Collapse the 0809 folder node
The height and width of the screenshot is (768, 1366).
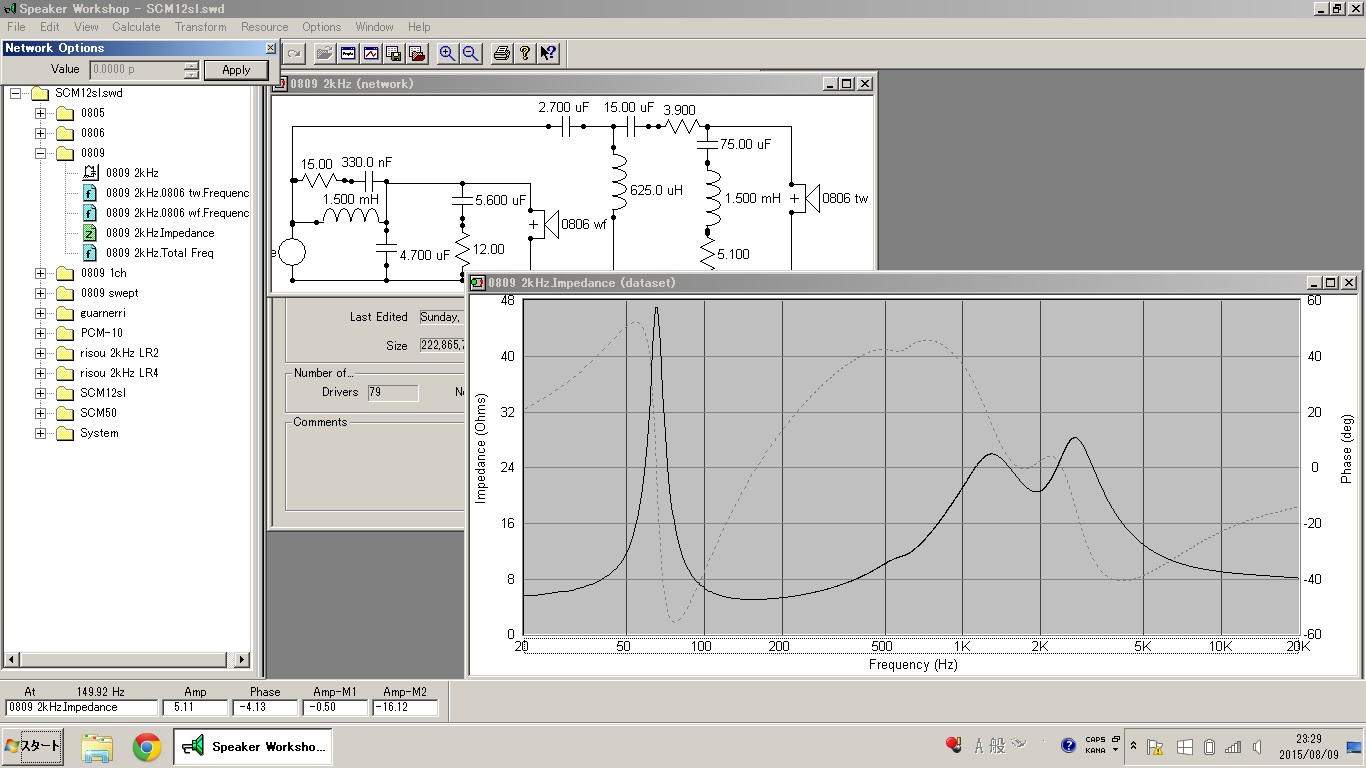tap(41, 153)
